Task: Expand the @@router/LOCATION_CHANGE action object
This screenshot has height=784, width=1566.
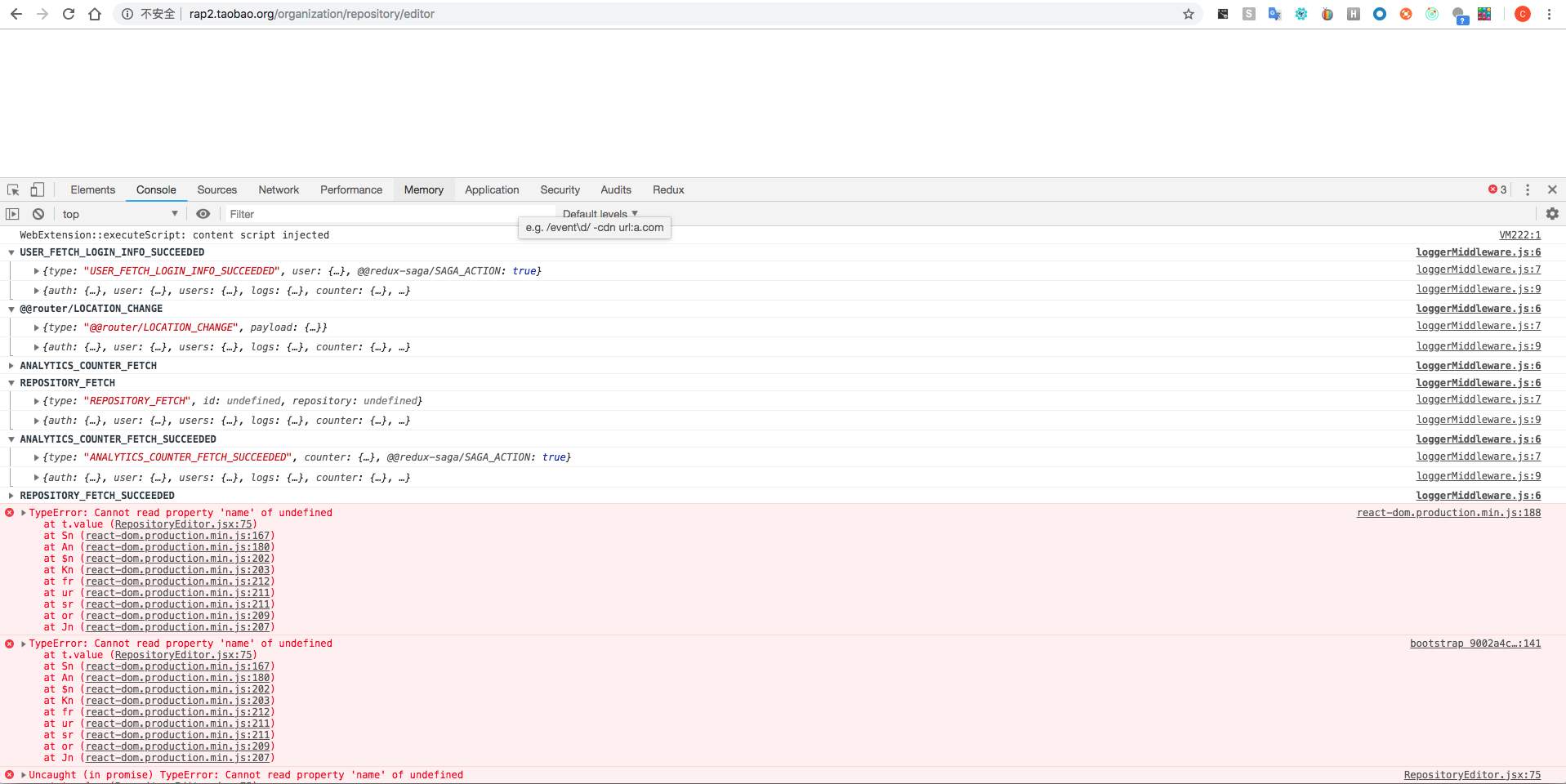Action: [x=37, y=327]
